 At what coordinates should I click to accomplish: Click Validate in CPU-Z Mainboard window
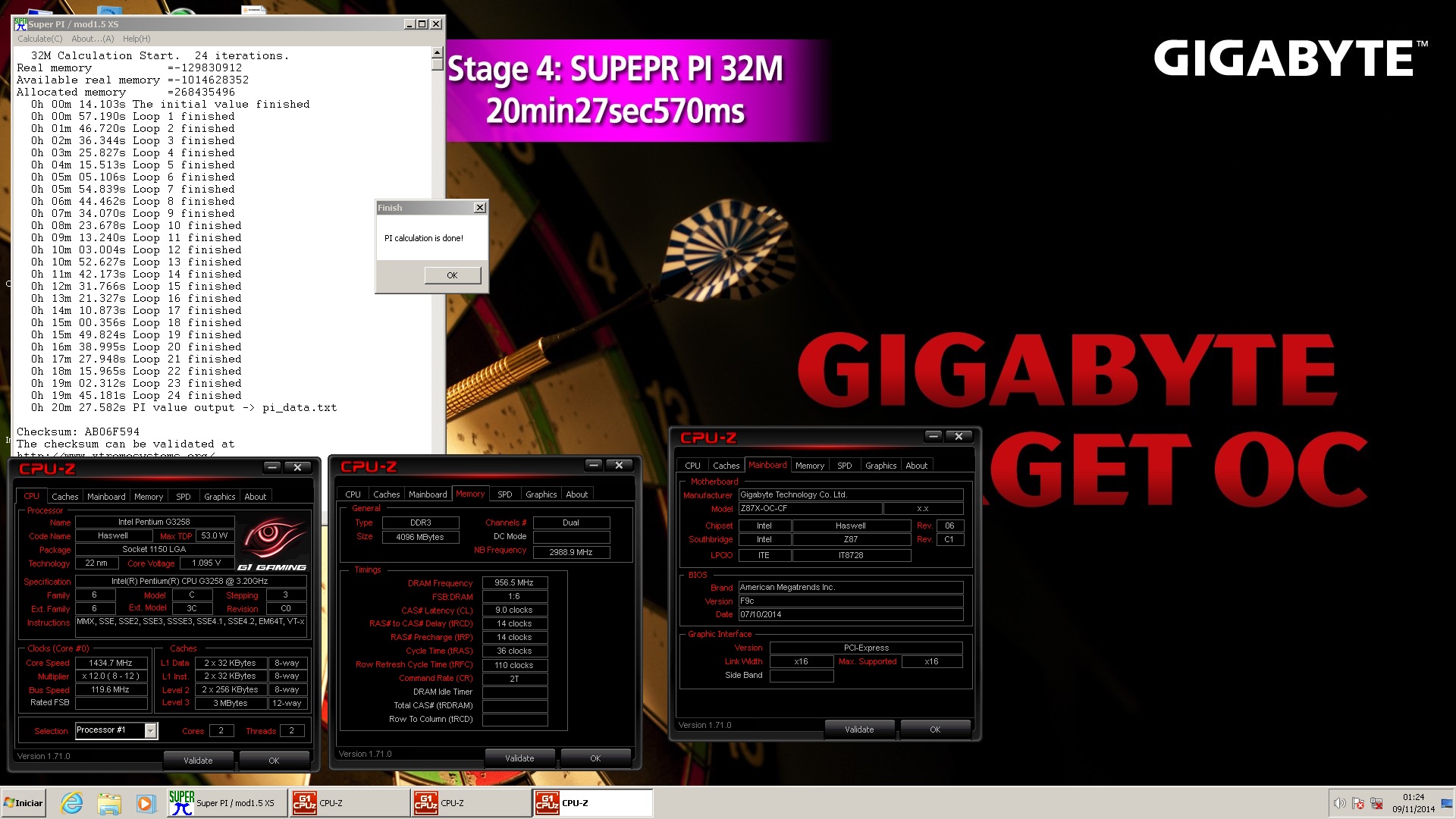[x=859, y=730]
